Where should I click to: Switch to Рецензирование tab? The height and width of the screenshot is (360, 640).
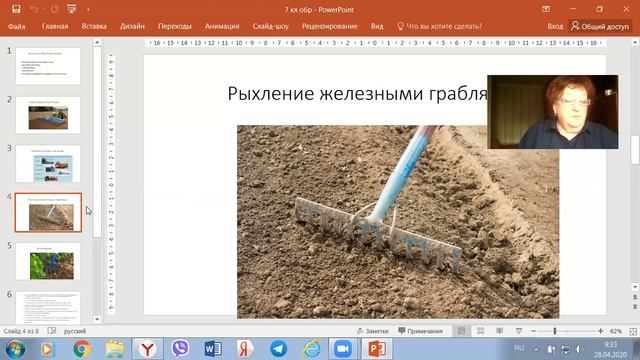[x=329, y=26]
